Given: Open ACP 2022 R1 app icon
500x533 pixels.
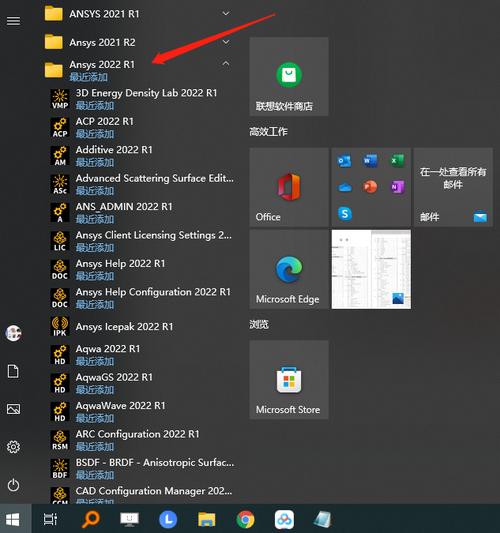Looking at the screenshot, I should 60,128.
